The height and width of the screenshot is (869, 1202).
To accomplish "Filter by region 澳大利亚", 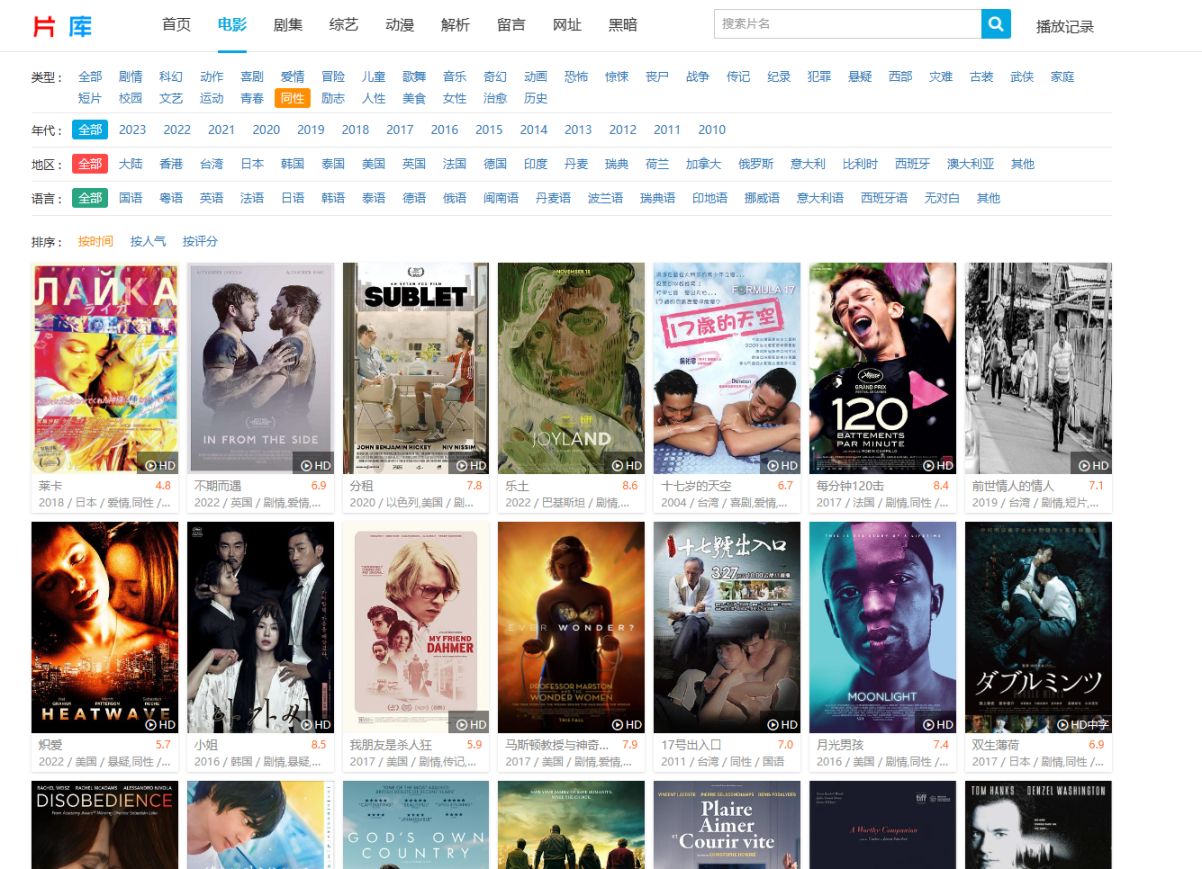I will click(x=971, y=164).
